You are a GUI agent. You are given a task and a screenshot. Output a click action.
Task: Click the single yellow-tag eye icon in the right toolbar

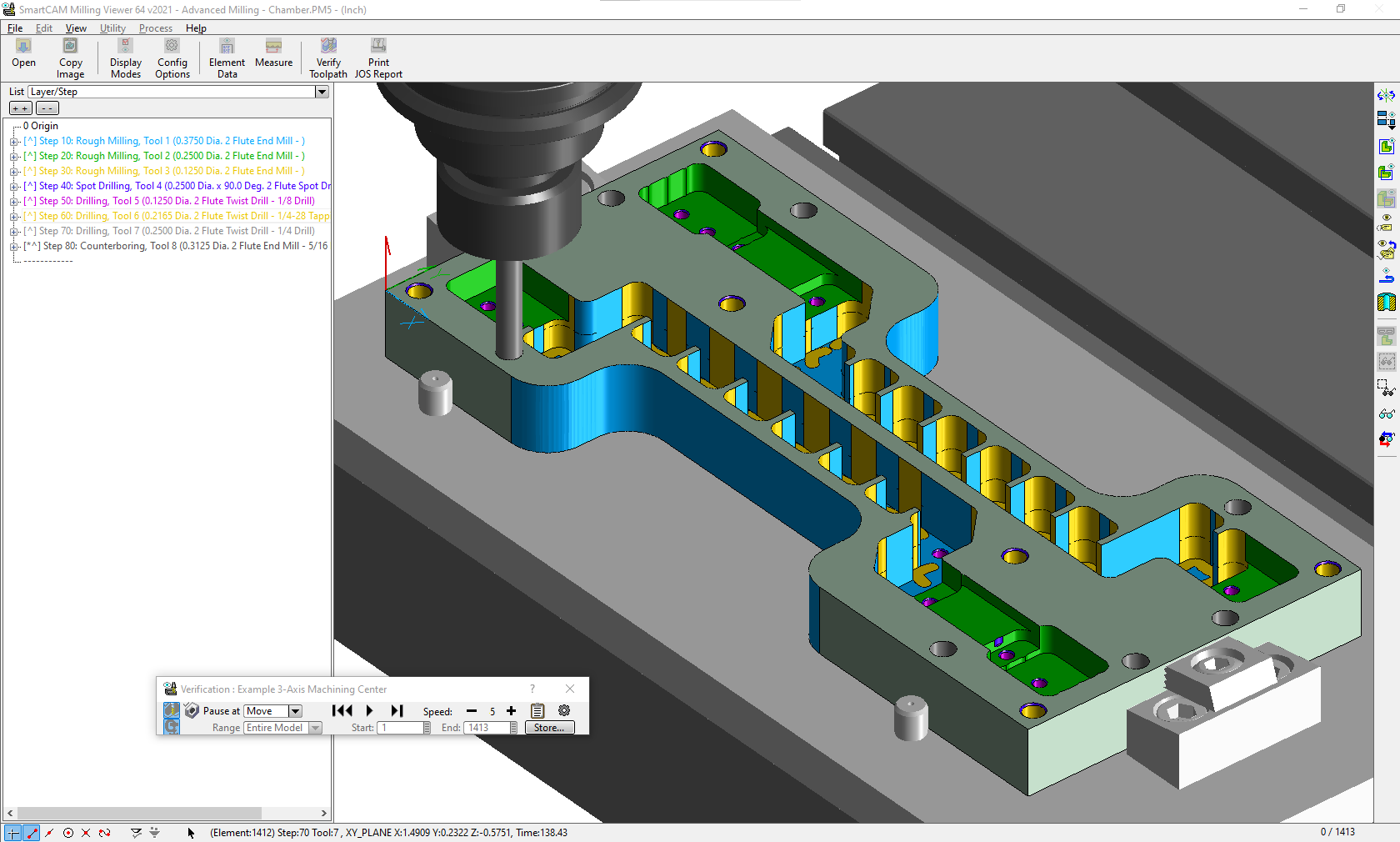[x=1386, y=223]
